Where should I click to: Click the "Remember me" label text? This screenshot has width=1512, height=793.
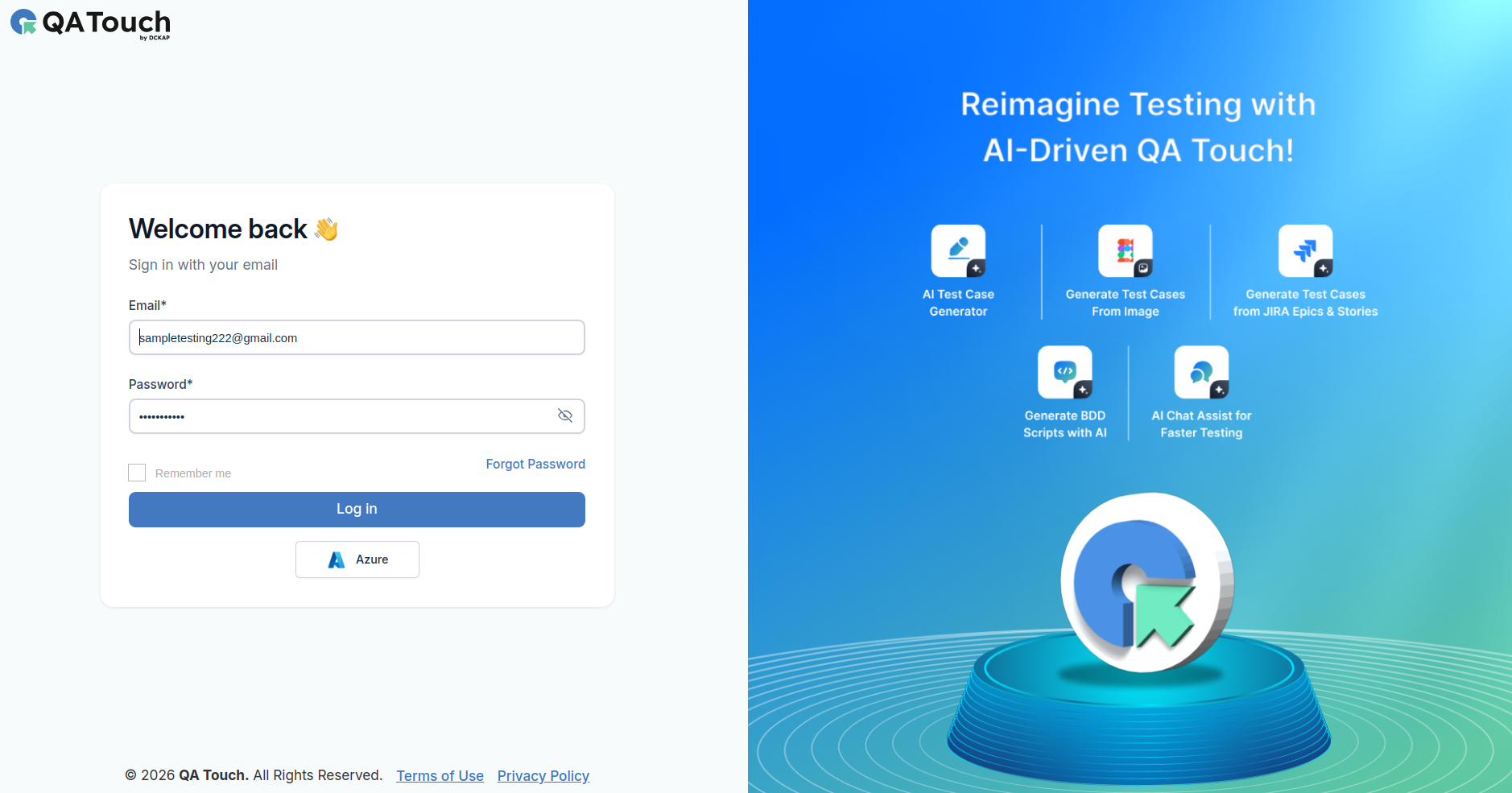pyautogui.click(x=193, y=473)
